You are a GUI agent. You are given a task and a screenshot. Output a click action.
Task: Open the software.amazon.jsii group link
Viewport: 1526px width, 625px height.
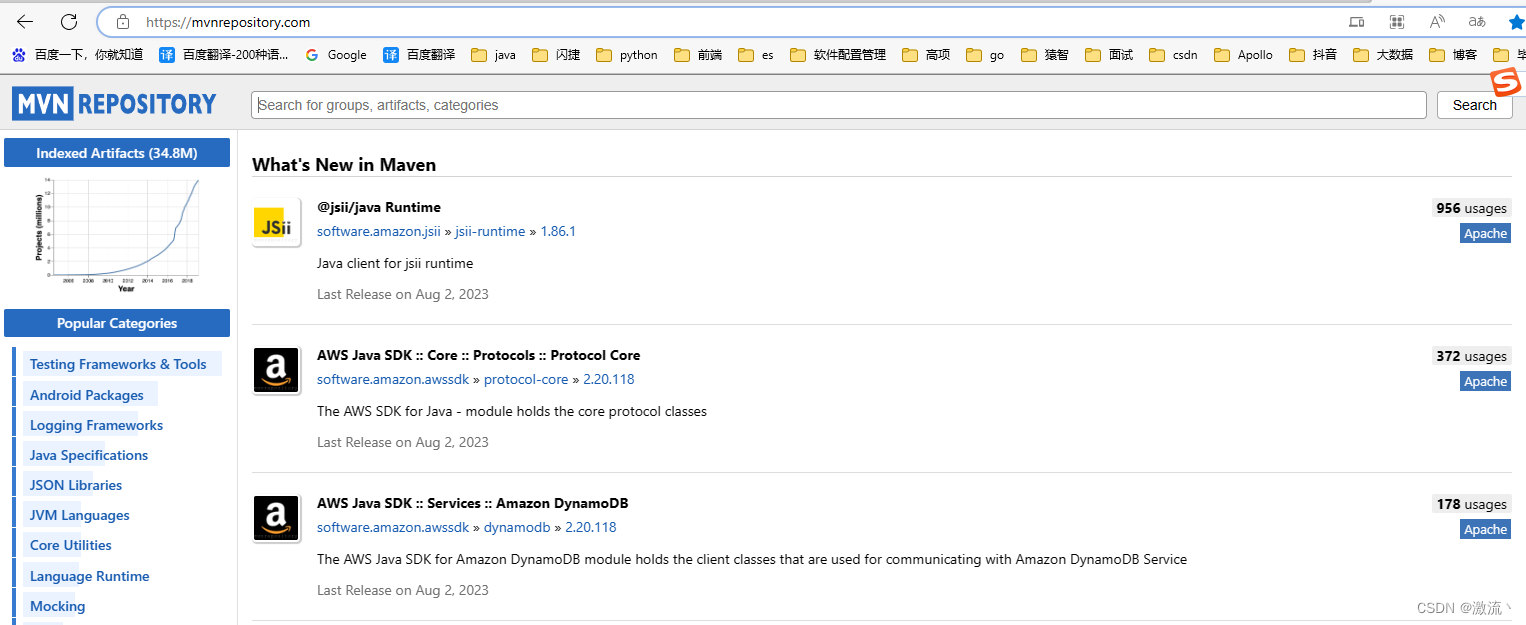[379, 231]
